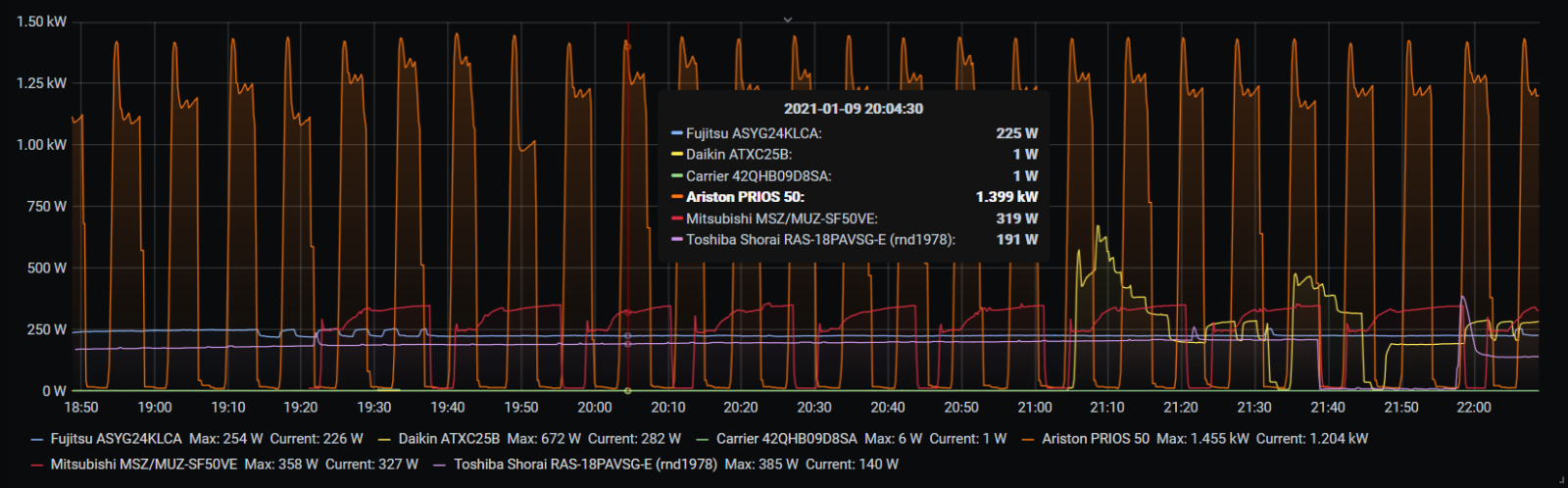Image resolution: width=1568 pixels, height=488 pixels.
Task: Open color picker for Toshiba purple legend line
Action: 440,465
